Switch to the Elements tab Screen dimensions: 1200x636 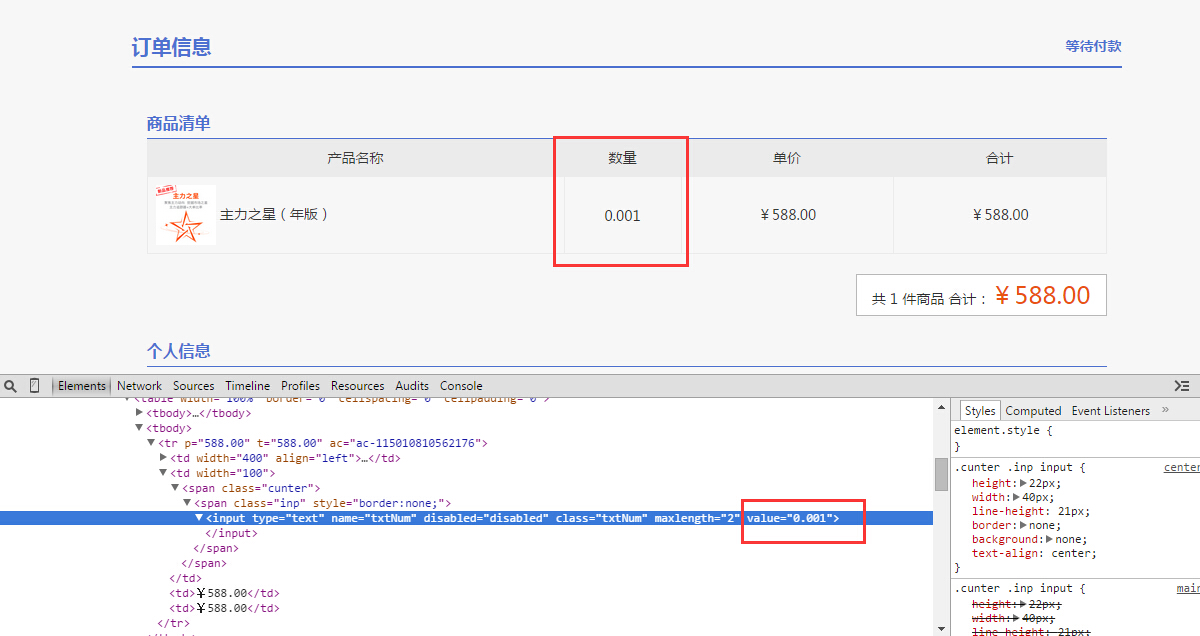82,386
